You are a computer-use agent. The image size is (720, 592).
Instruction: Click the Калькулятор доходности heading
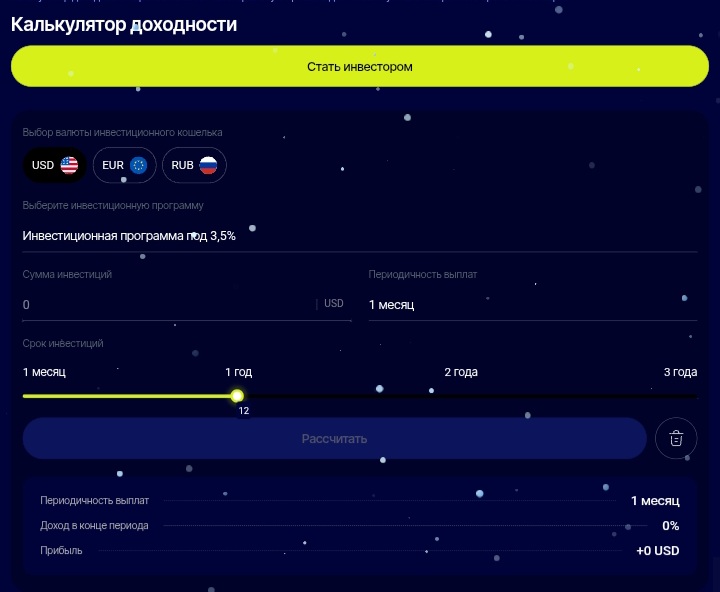124,24
